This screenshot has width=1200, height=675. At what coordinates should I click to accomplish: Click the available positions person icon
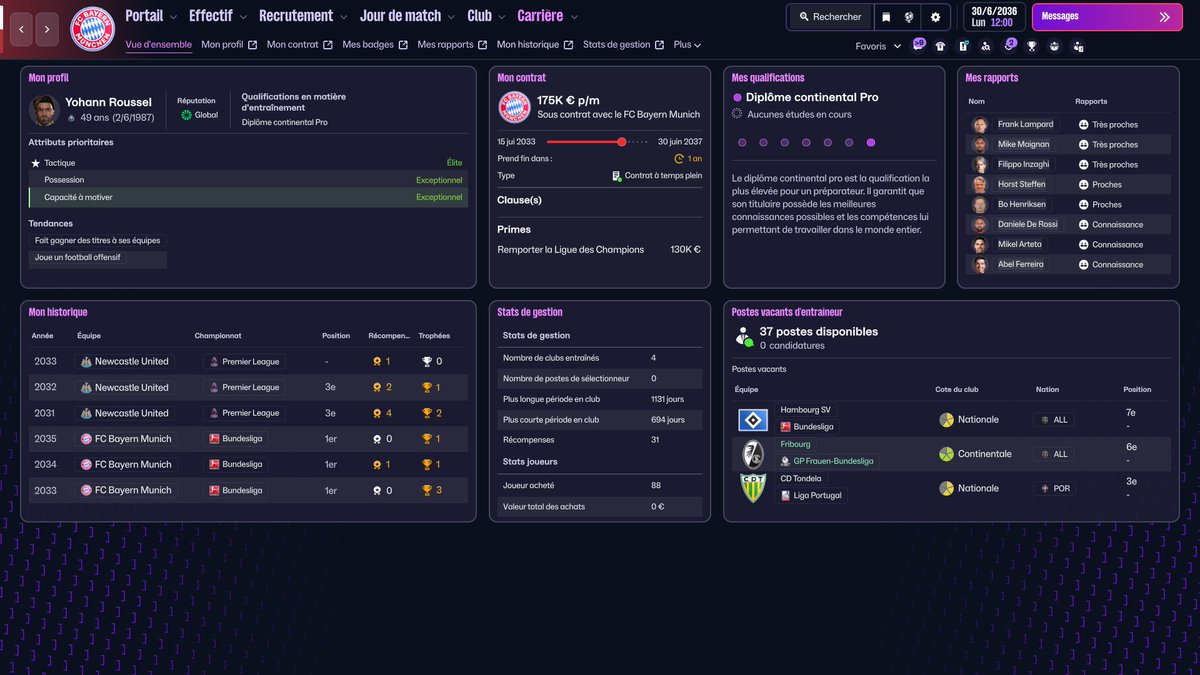[744, 337]
